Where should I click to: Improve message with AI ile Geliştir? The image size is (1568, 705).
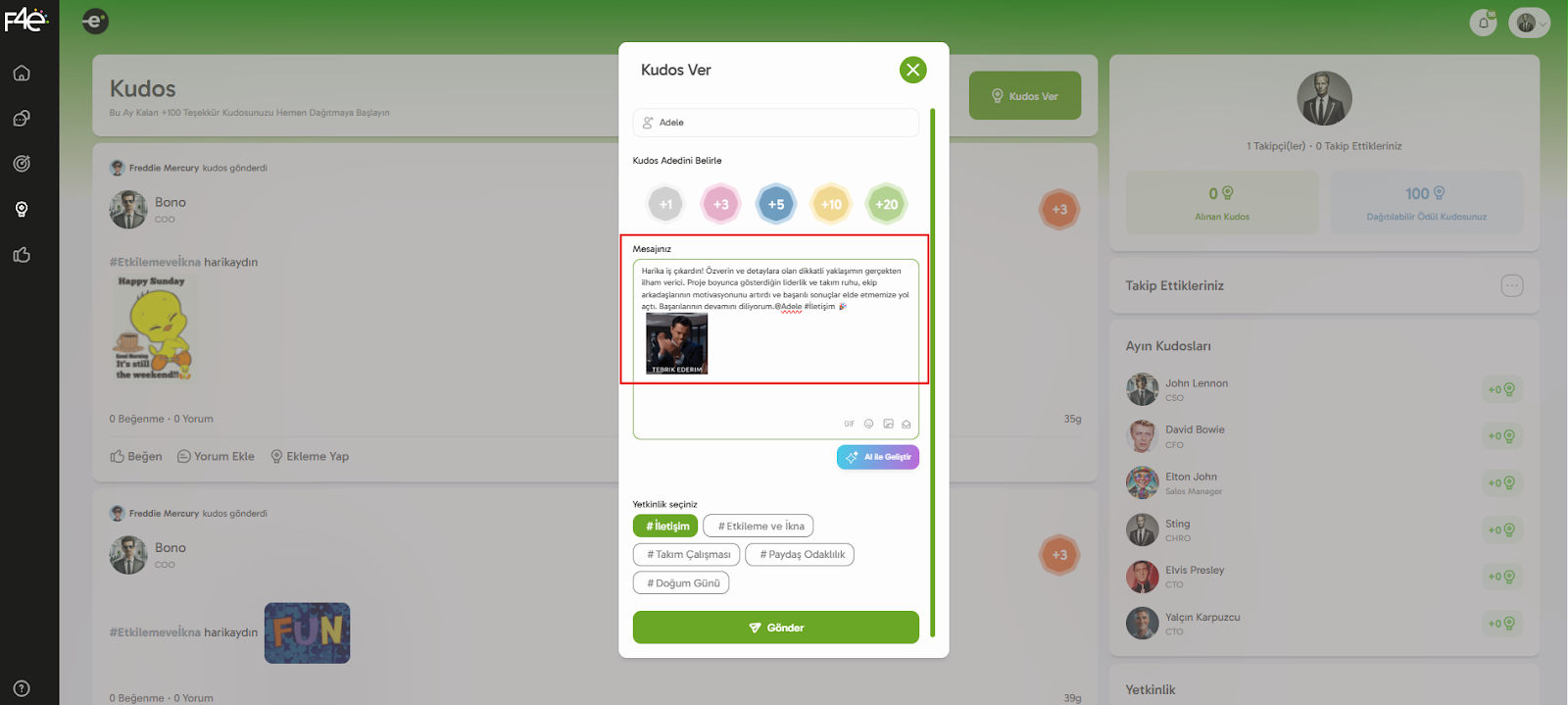coord(878,457)
